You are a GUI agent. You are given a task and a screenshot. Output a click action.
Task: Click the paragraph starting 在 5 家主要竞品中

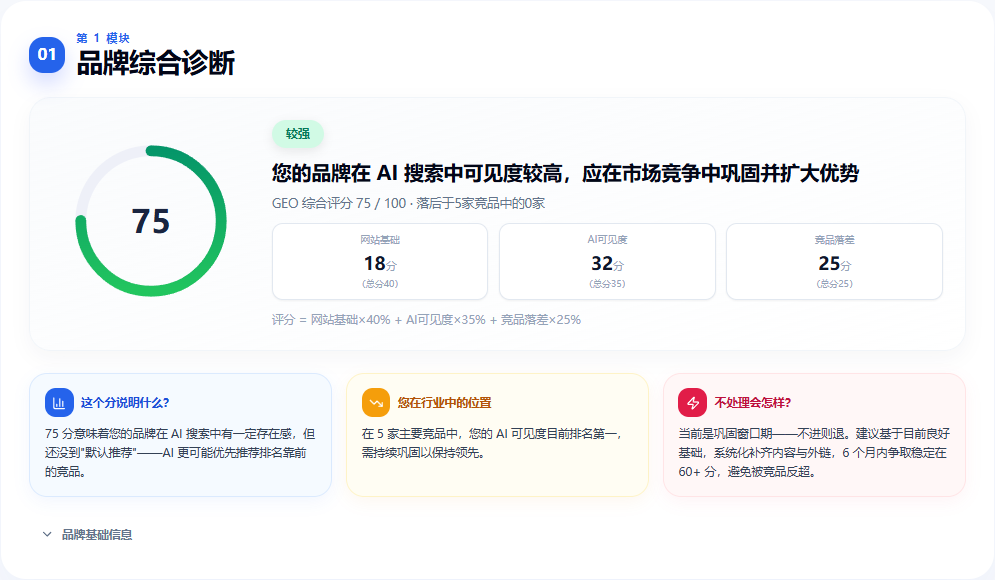[x=492, y=444]
